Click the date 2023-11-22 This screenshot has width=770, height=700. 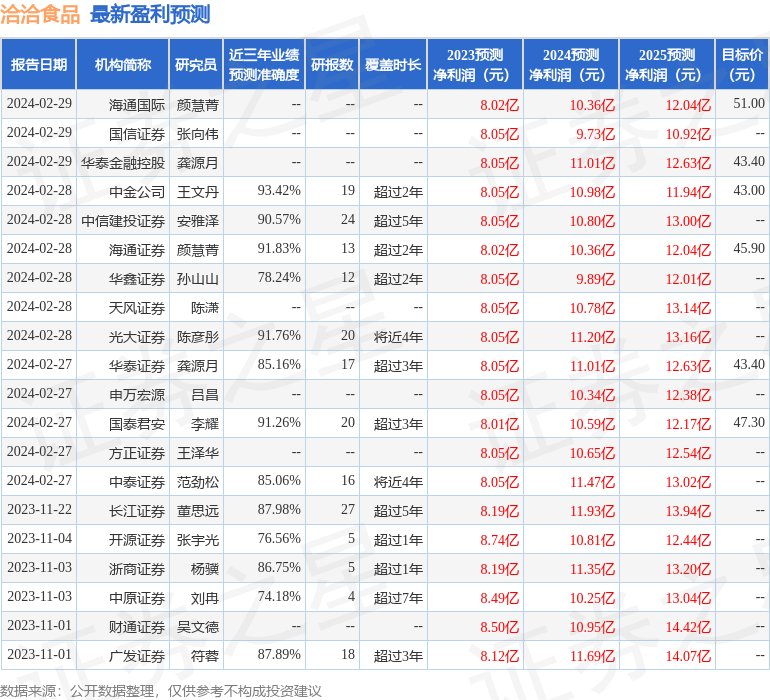click(39, 509)
